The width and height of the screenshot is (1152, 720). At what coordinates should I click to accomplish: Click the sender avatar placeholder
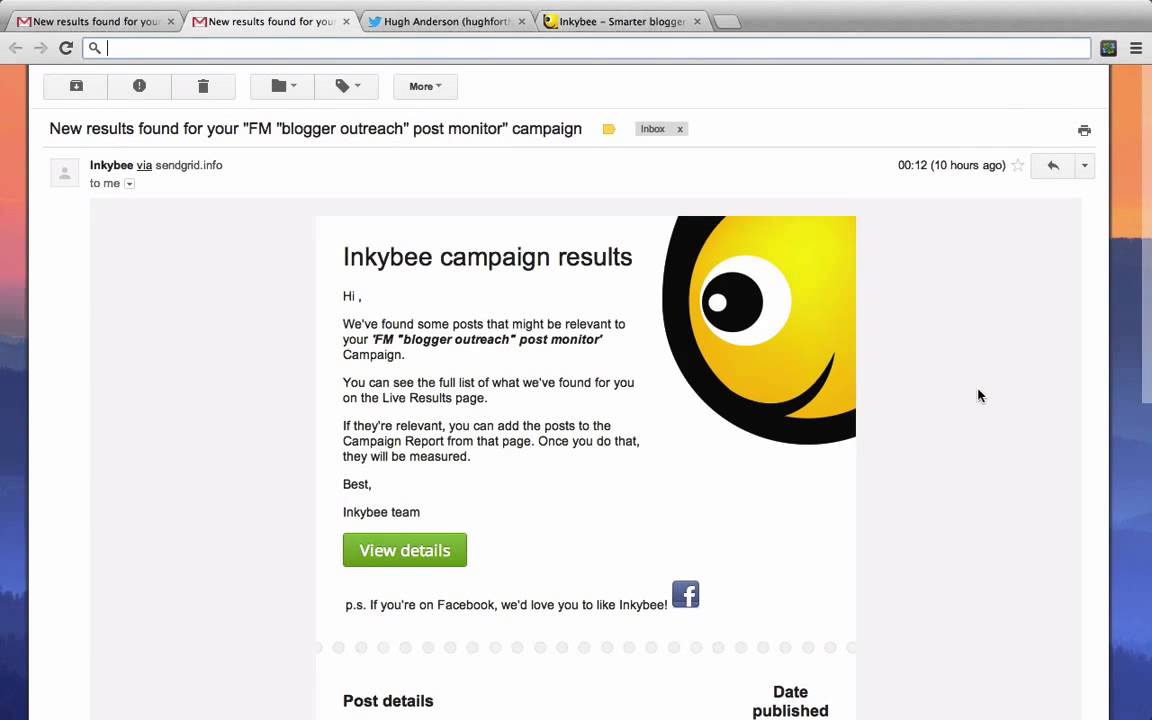65,173
